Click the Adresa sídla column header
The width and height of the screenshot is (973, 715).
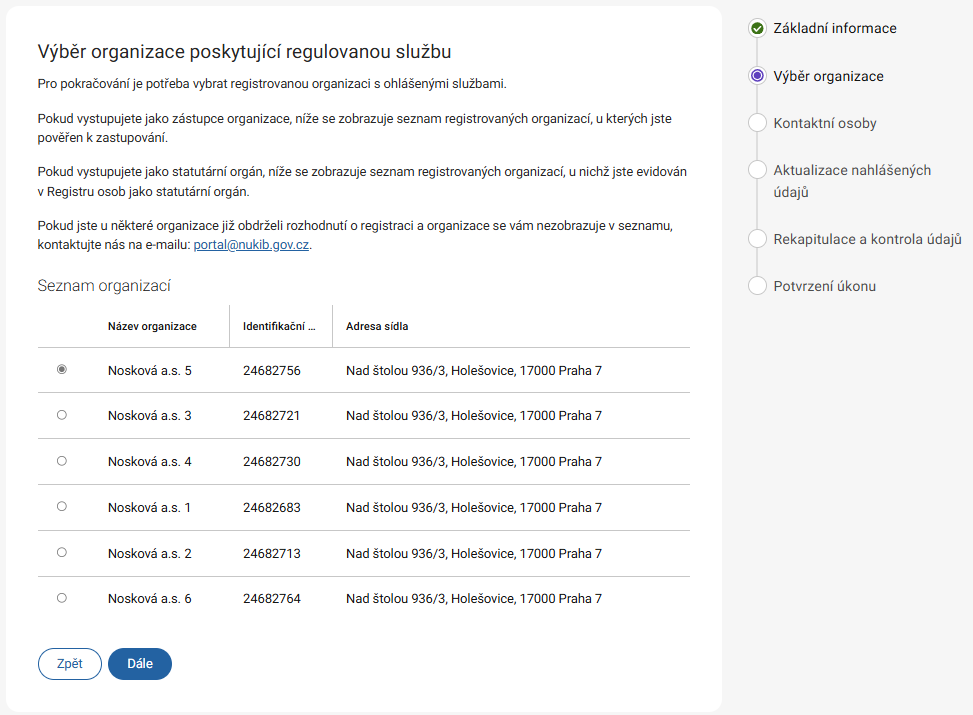point(377,326)
